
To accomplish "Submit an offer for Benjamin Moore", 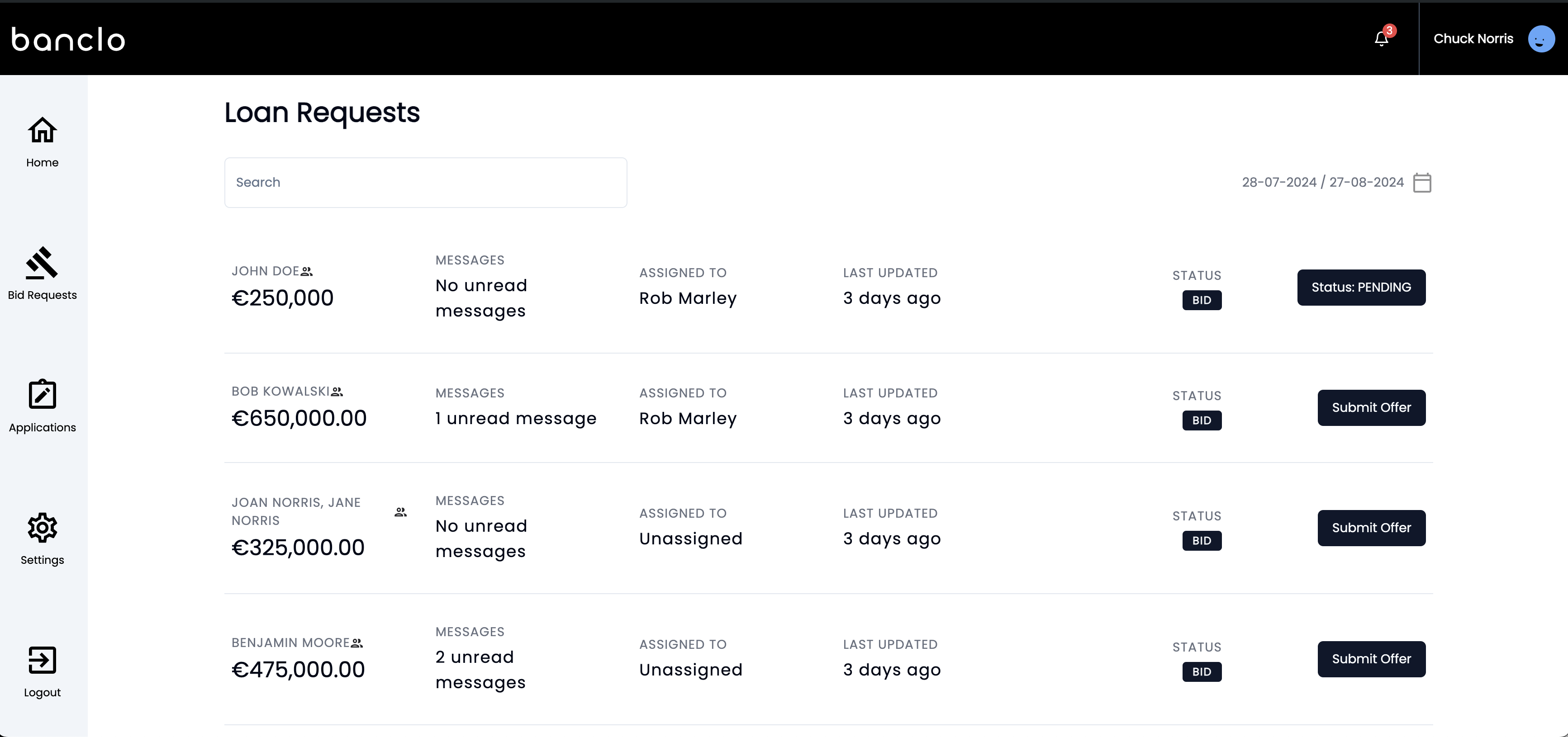I will click(x=1371, y=658).
